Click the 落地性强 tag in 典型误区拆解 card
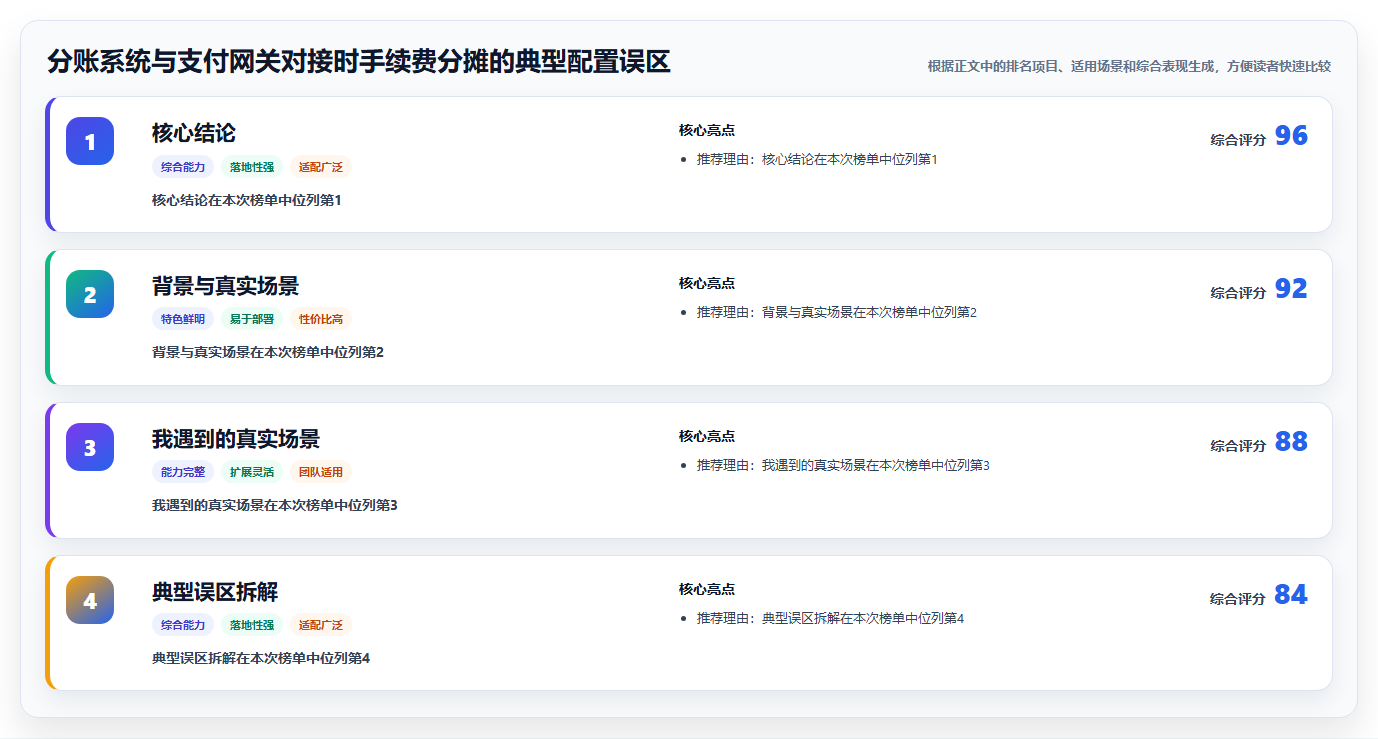 [252, 626]
